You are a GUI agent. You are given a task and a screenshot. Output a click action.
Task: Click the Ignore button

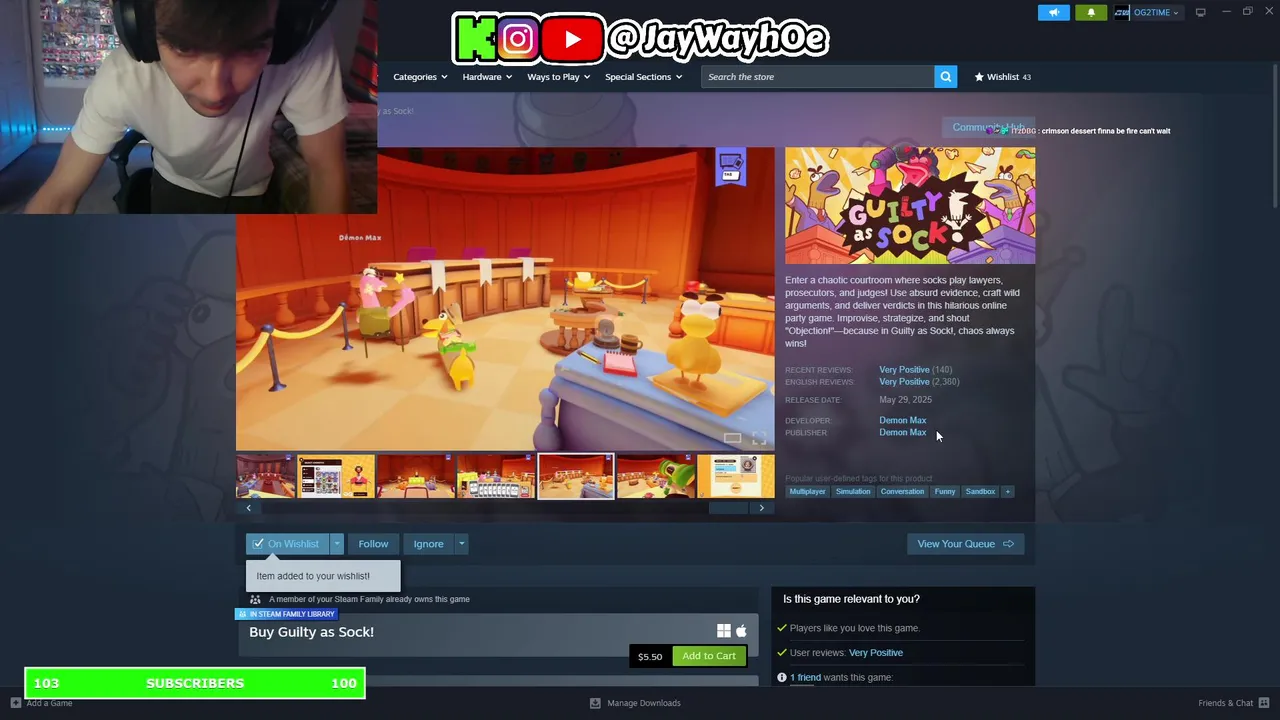[428, 544]
